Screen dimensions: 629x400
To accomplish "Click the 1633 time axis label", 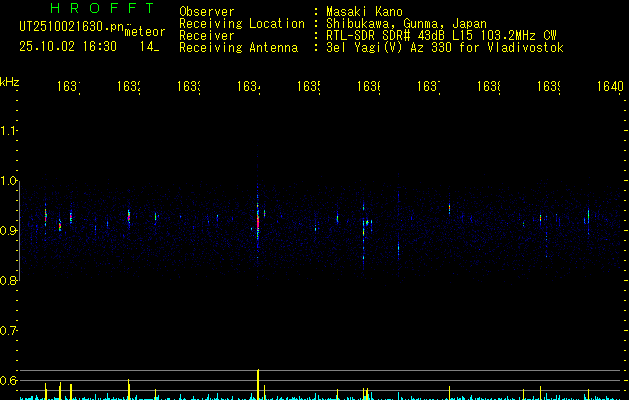I will pyautogui.click(x=189, y=86).
